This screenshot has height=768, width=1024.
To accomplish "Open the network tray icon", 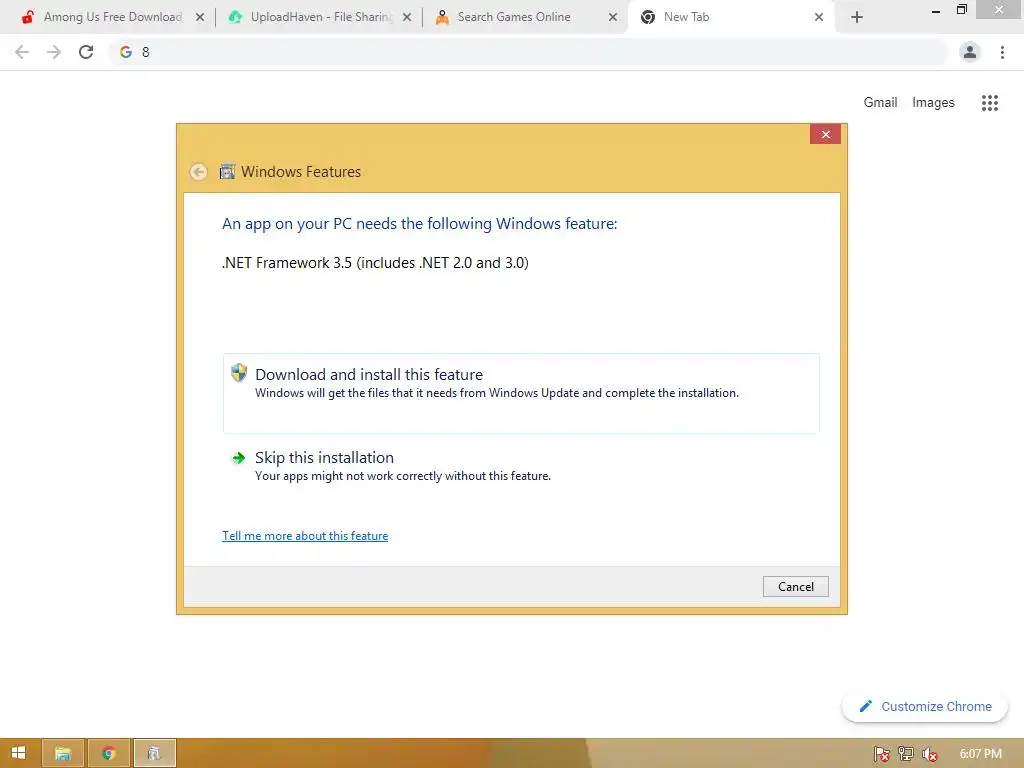I will (x=906, y=754).
